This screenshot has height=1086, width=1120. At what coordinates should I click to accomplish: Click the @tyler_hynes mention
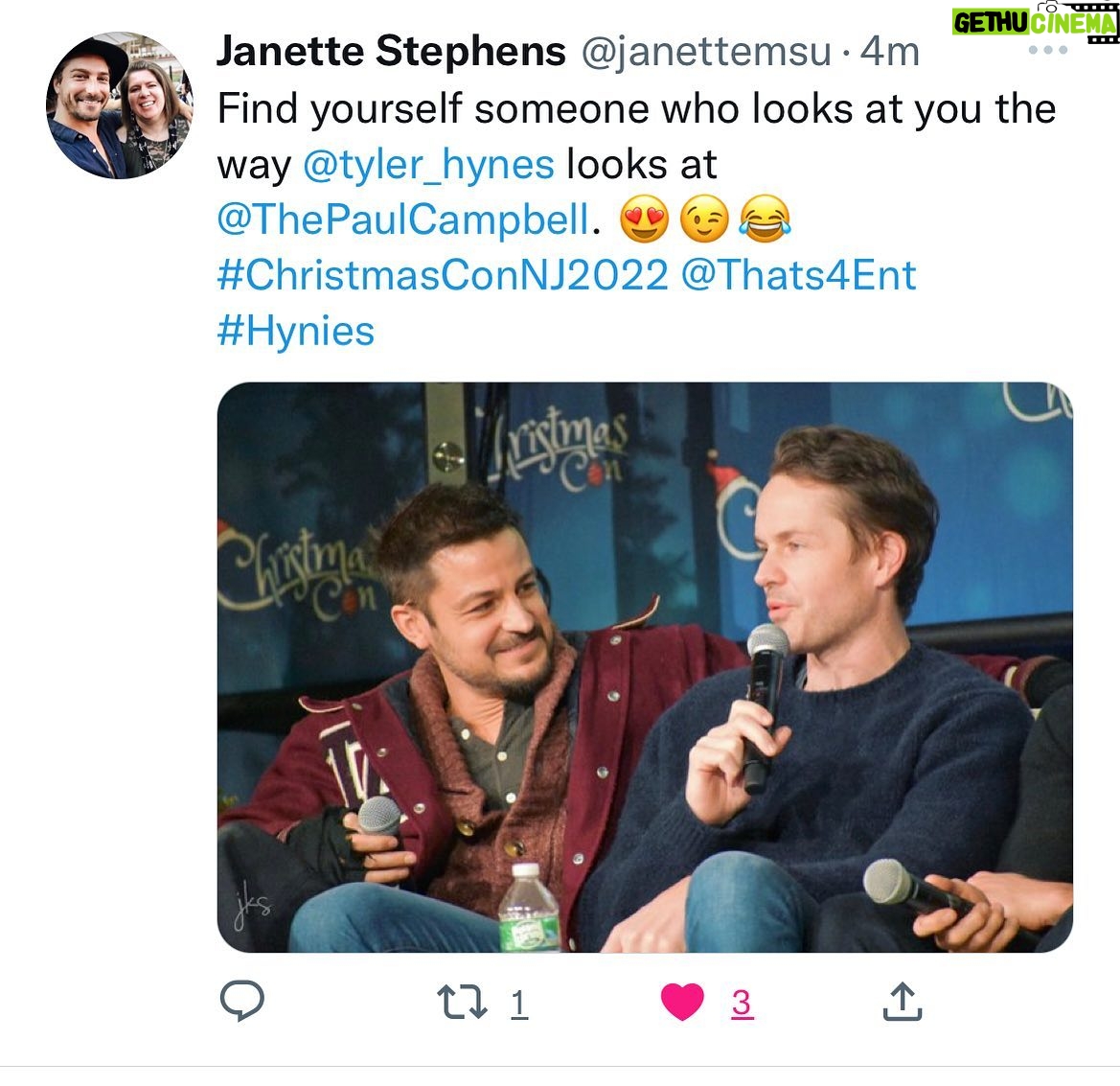pos(428,164)
